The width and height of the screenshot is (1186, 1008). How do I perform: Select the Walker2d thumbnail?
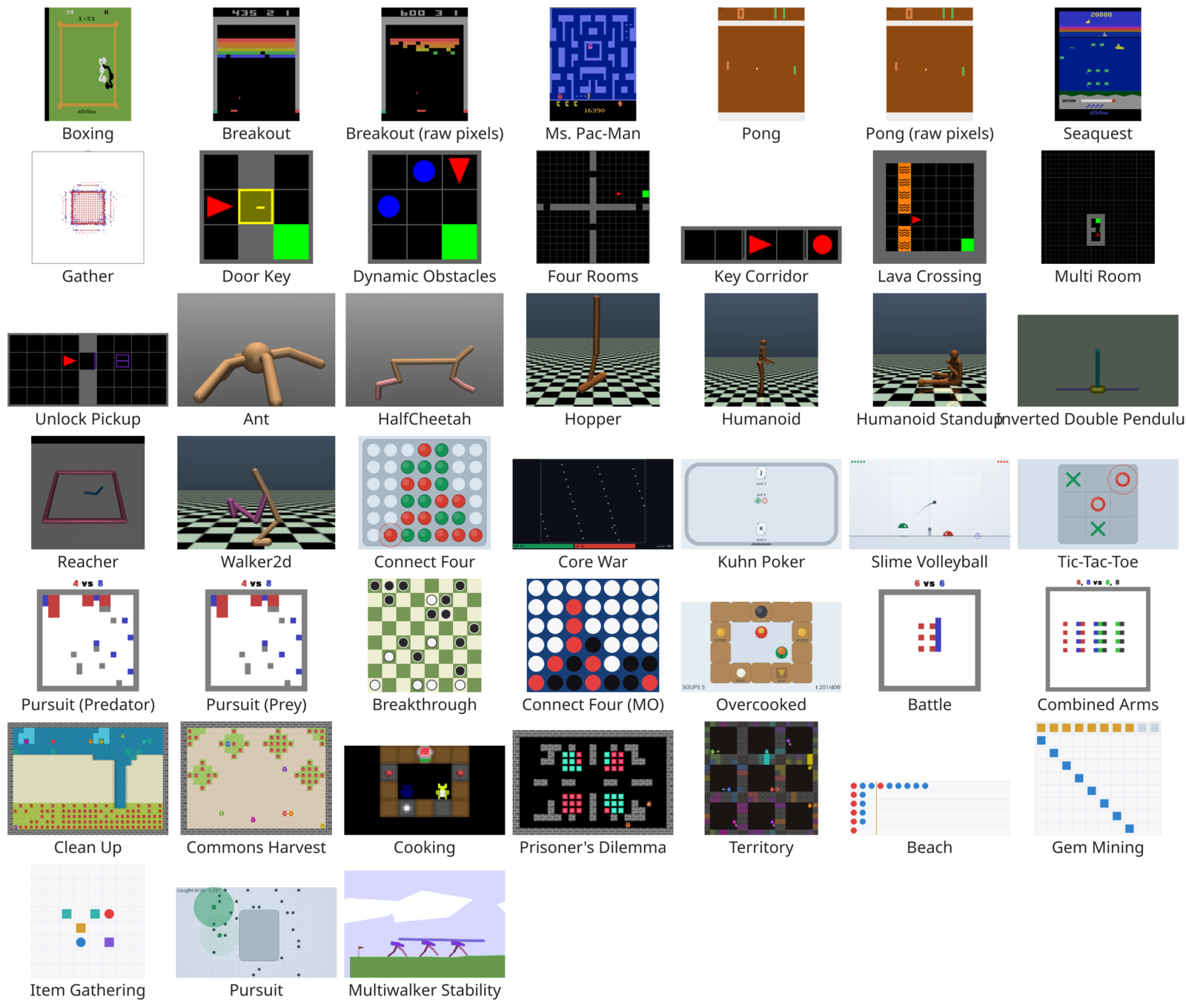click(x=256, y=493)
